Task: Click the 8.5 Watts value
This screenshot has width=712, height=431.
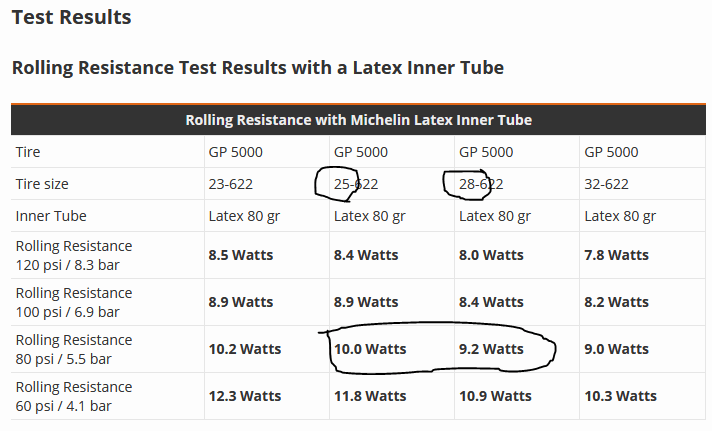Action: [241, 255]
